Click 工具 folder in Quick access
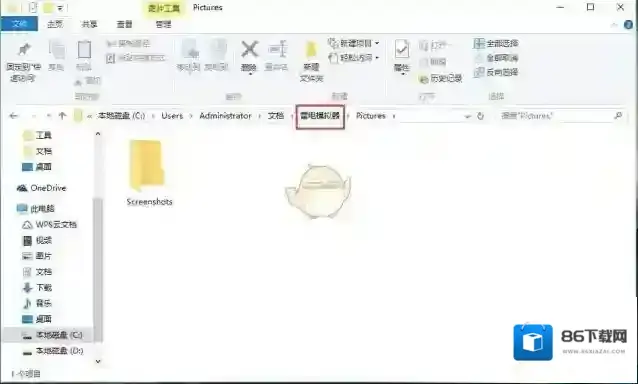Image resolution: width=638 pixels, height=384 pixels. coord(37,135)
